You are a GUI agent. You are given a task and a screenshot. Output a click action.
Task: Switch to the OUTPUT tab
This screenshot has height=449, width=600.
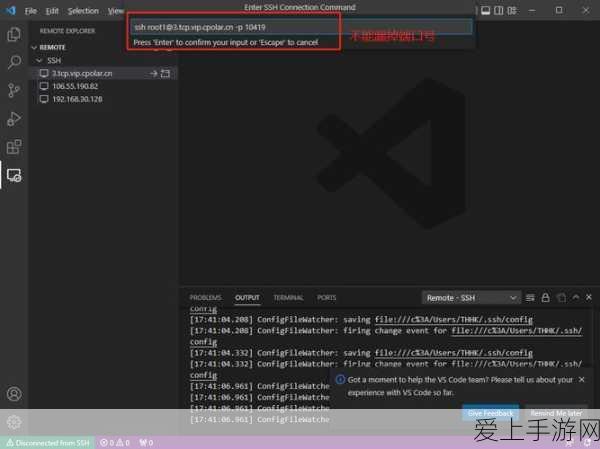tap(247, 298)
